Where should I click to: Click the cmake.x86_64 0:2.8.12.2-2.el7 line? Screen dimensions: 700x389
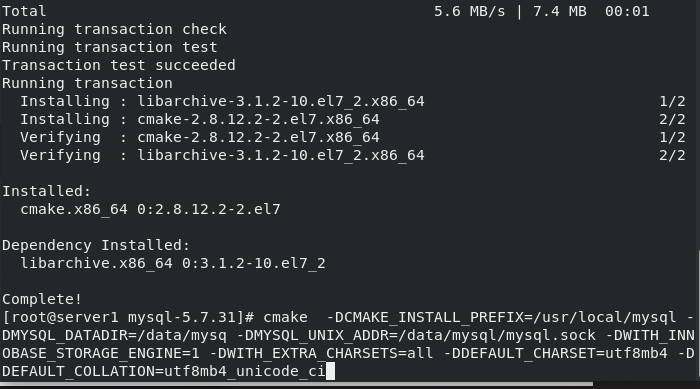point(150,209)
